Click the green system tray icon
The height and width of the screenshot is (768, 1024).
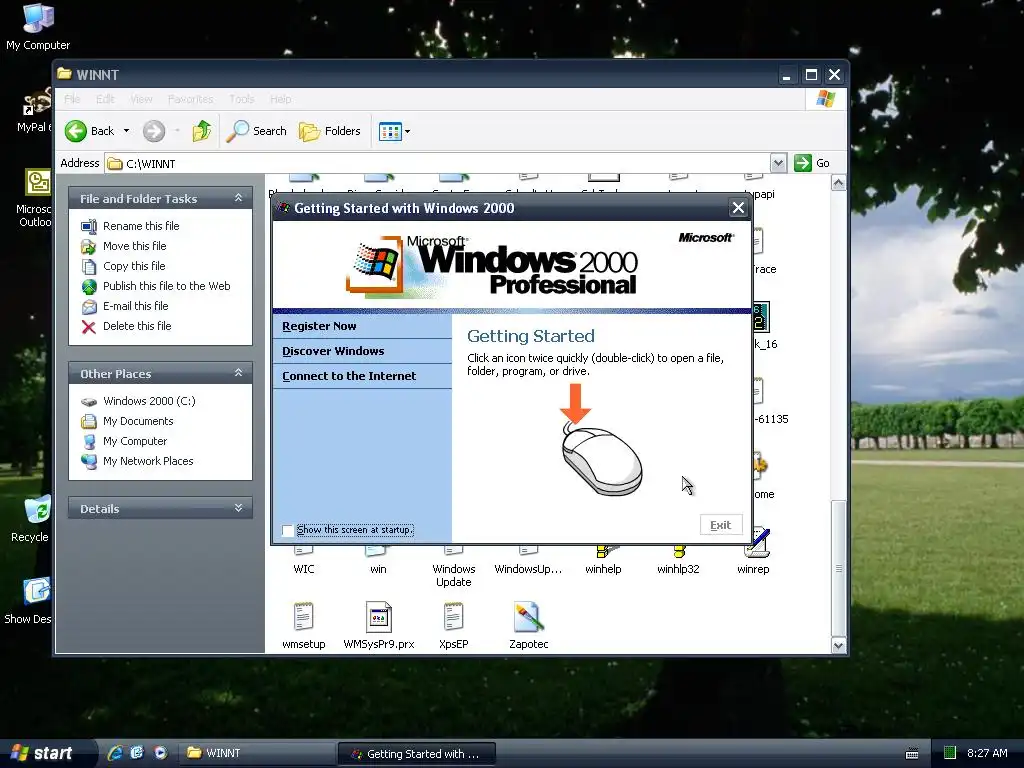coord(950,753)
